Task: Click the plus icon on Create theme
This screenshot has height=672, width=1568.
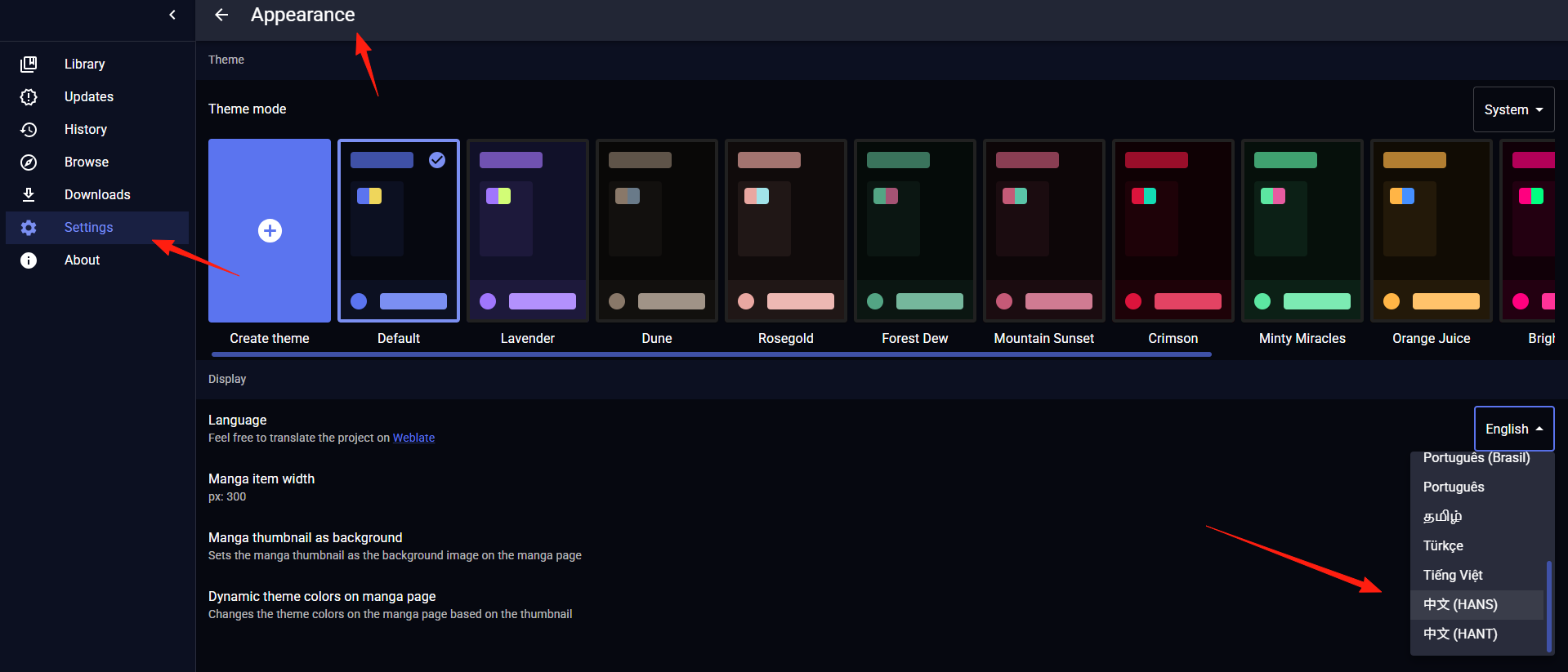Action: coord(270,231)
